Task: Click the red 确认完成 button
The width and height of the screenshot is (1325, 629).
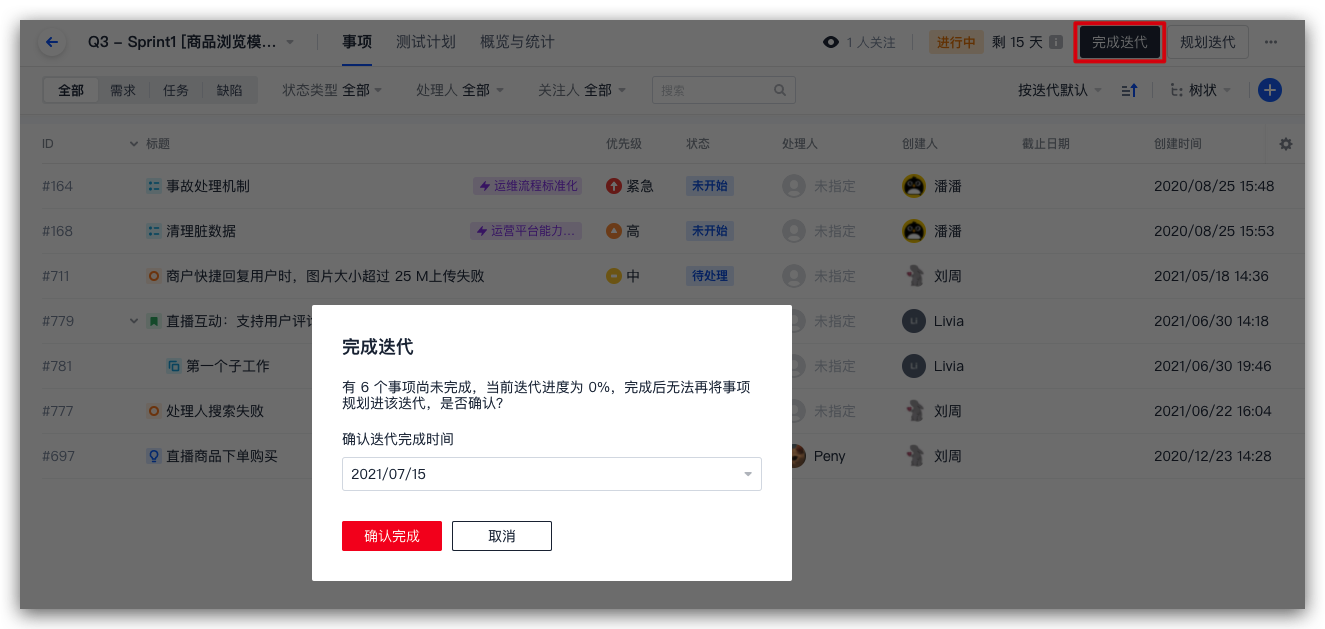Action: (392, 536)
